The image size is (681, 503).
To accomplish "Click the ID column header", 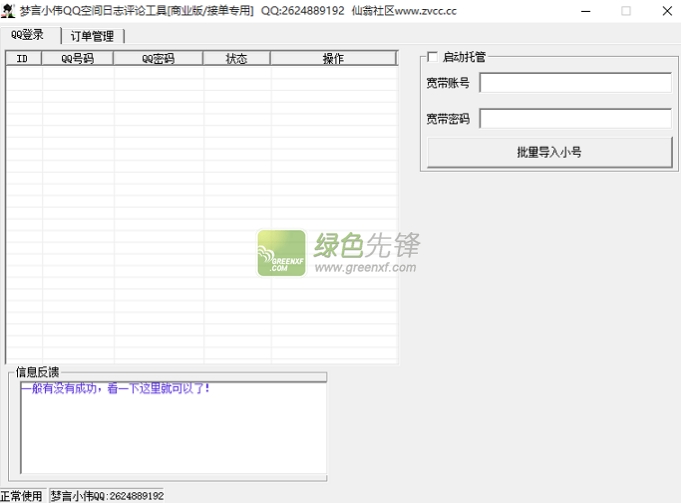I will point(23,58).
